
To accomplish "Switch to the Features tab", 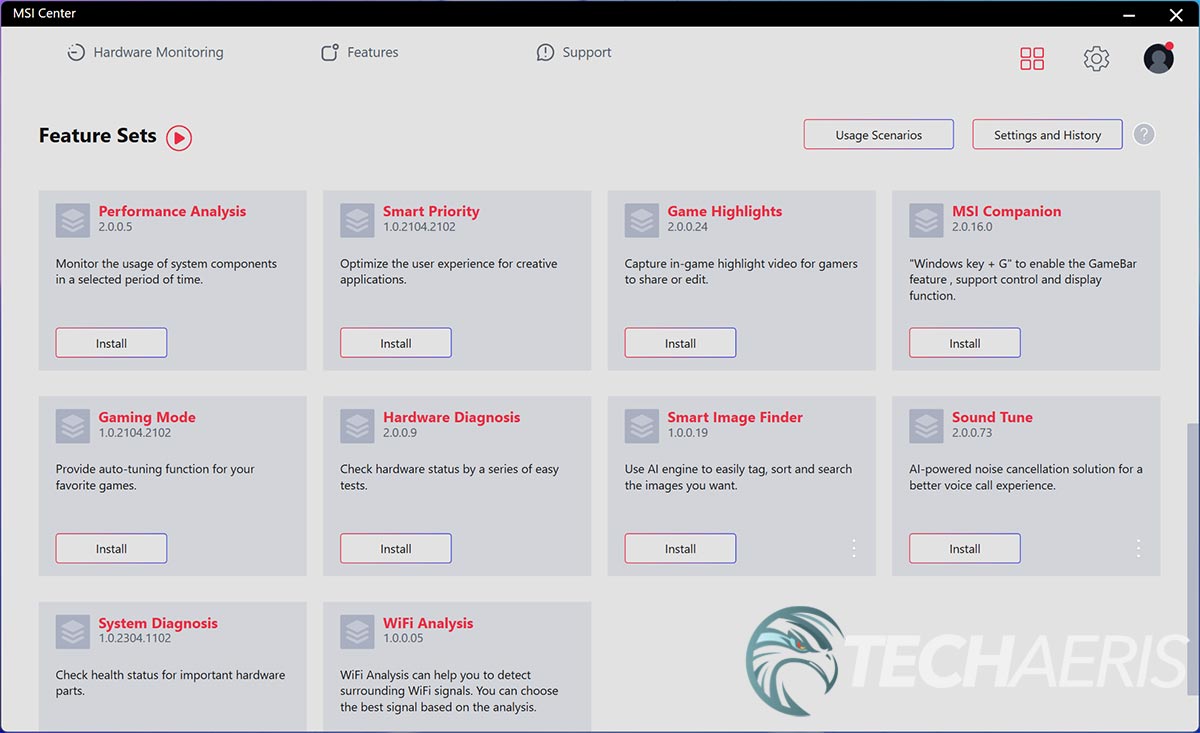I will tap(359, 53).
